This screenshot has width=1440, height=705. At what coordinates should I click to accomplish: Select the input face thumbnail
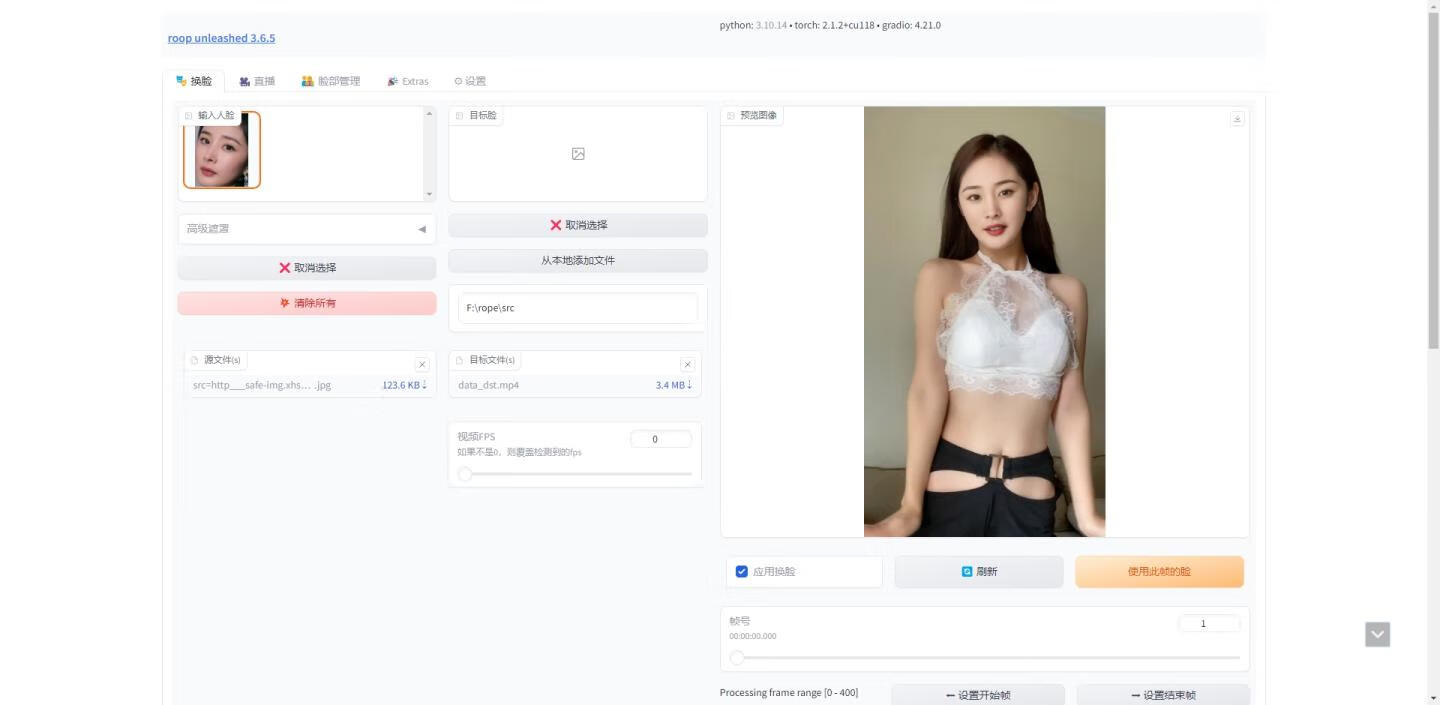pos(222,150)
